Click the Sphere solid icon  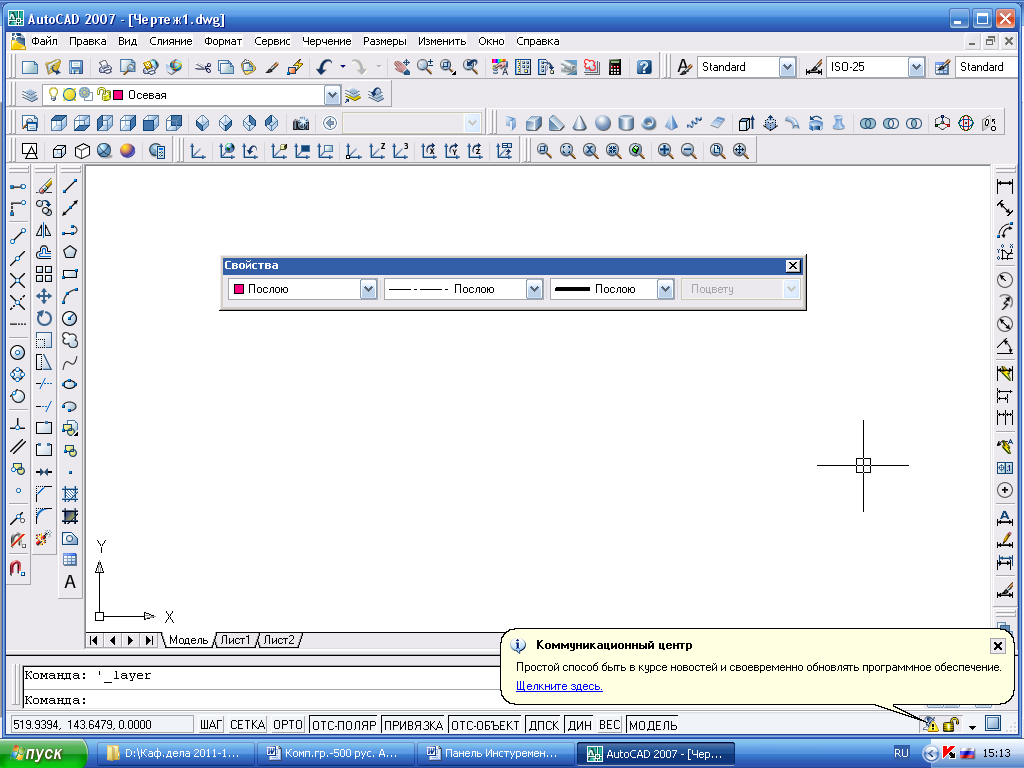pos(603,123)
